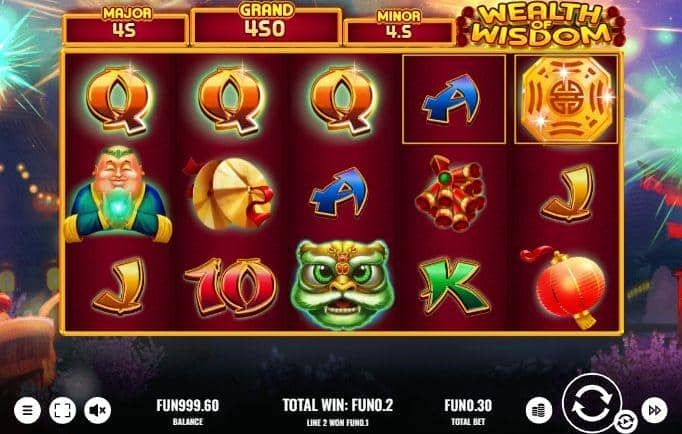
Task: Select the golden octagon scatter symbol
Action: coord(567,99)
